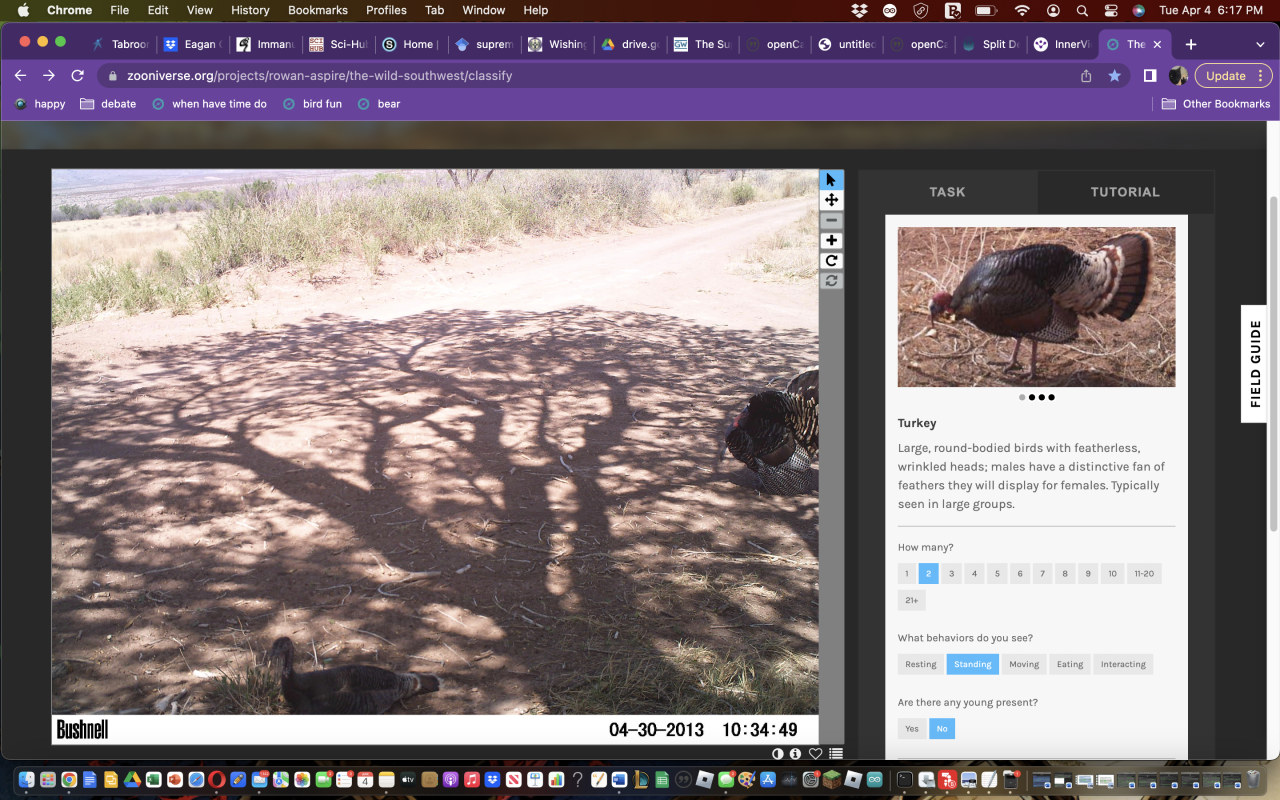This screenshot has width=1280, height=800.
Task: Switch to the TASK tab
Action: point(947,192)
